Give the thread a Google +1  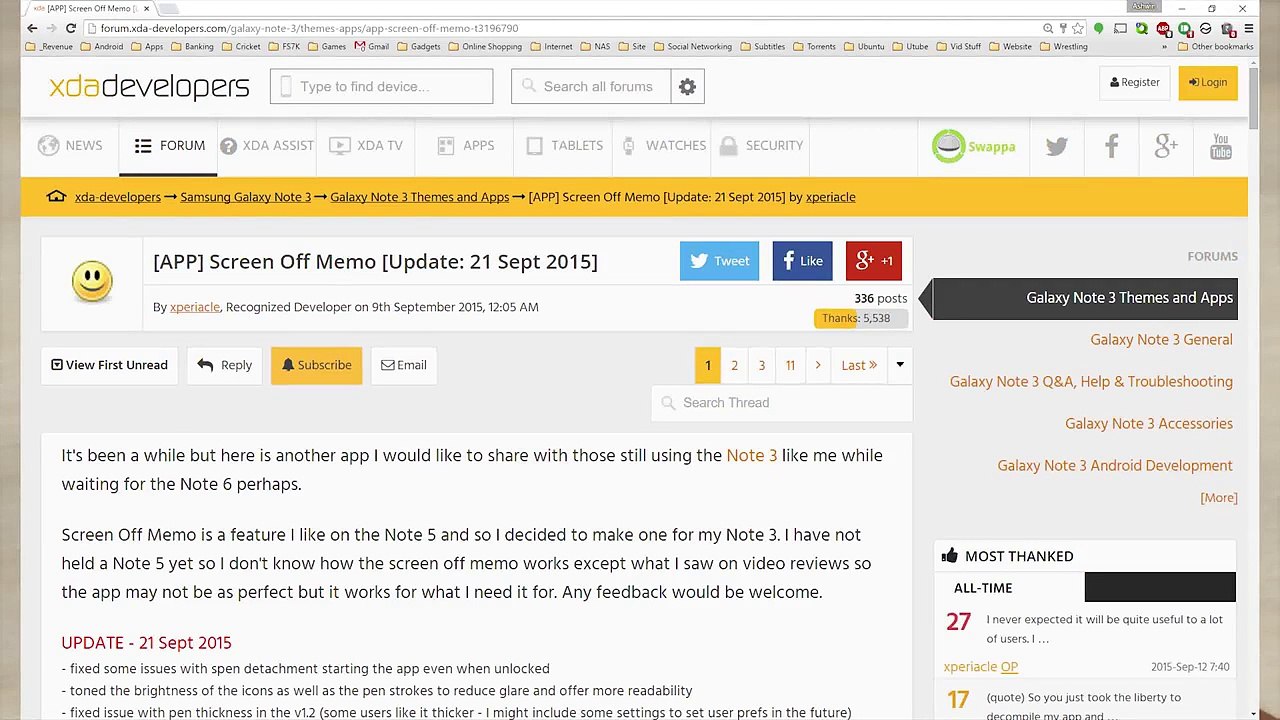(874, 261)
